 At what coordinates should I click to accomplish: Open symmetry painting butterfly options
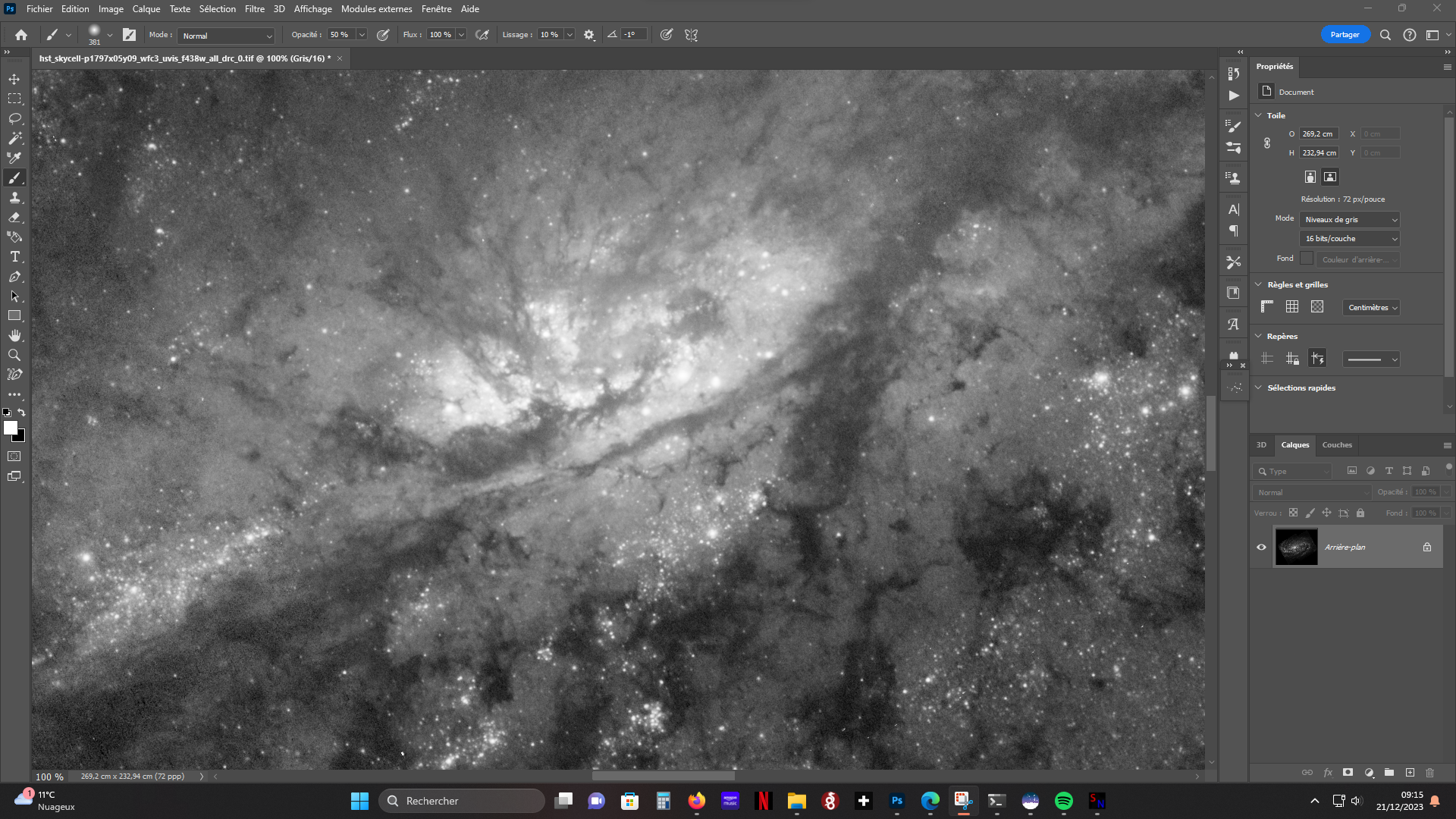coord(691,35)
